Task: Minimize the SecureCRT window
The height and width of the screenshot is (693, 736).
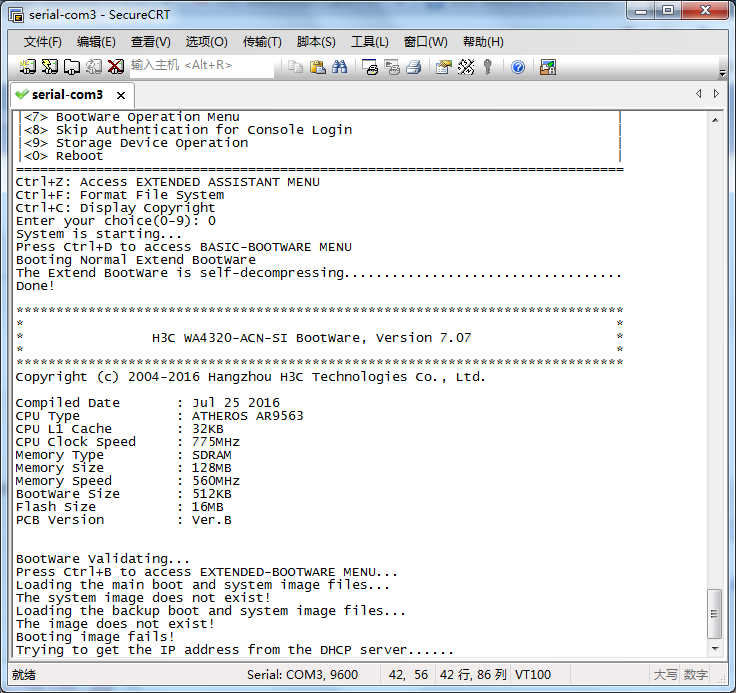Action: tap(641, 10)
